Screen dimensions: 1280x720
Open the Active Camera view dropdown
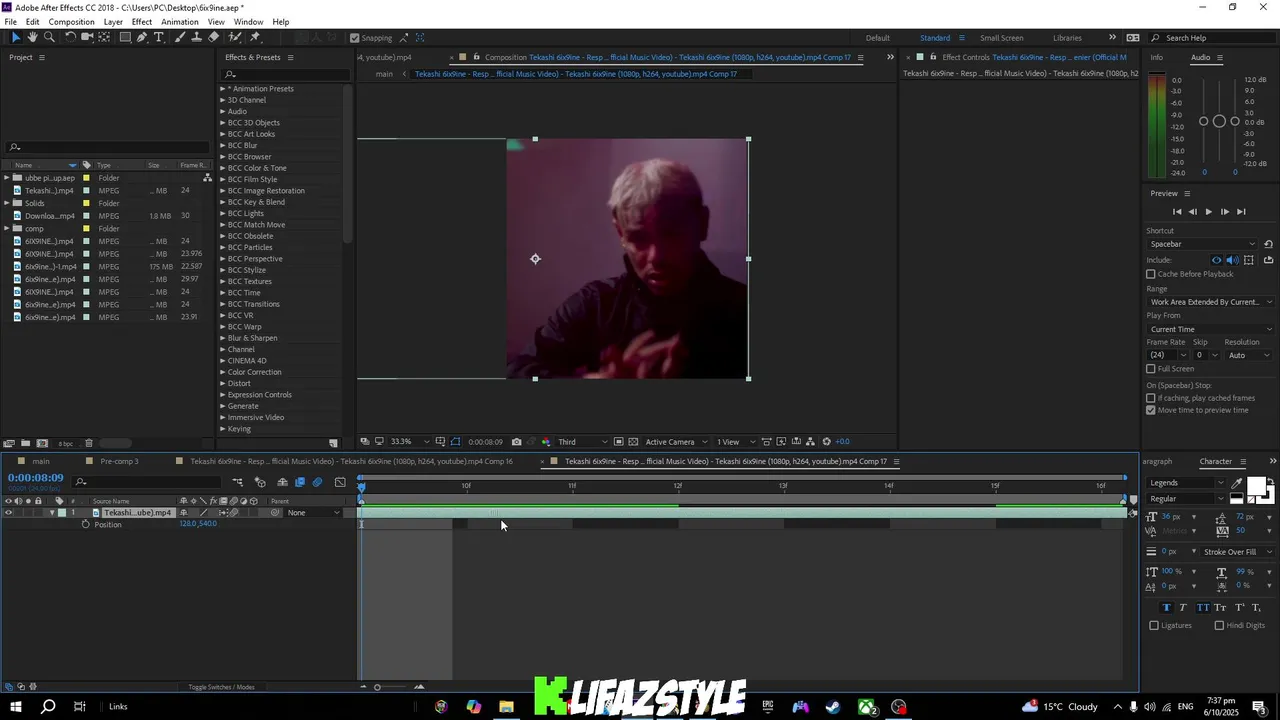(676, 442)
